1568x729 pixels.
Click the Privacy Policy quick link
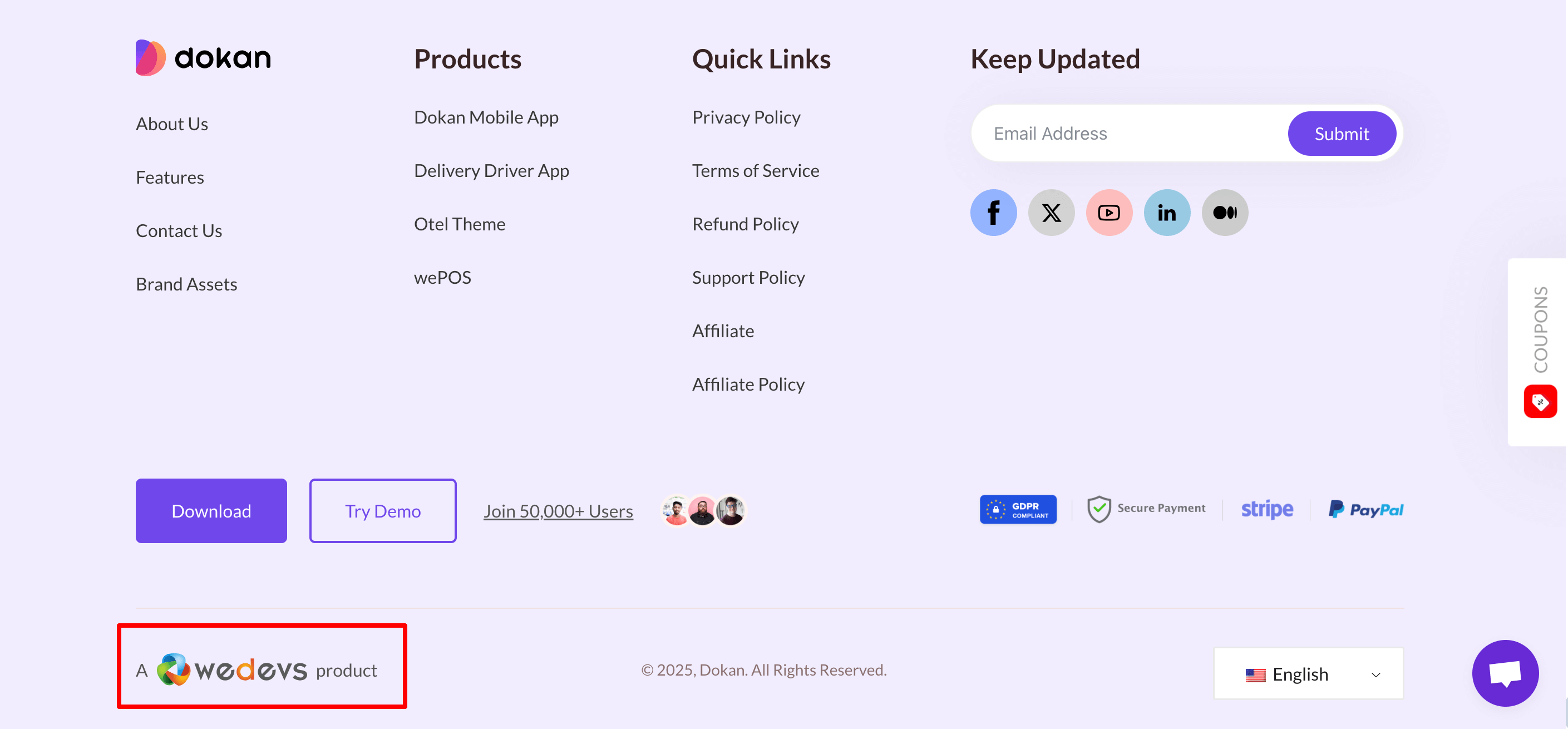746,116
